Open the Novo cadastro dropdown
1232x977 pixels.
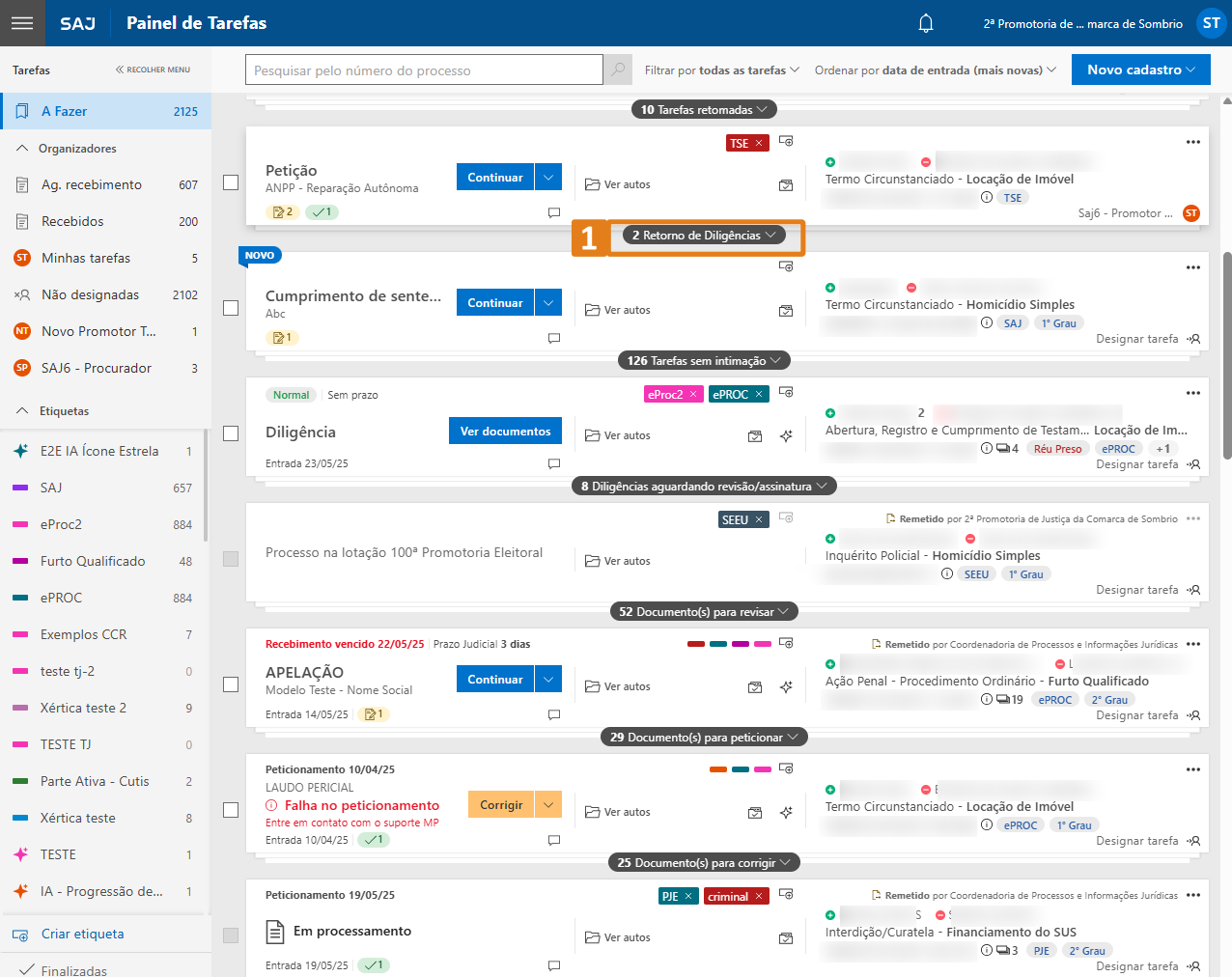[1140, 70]
